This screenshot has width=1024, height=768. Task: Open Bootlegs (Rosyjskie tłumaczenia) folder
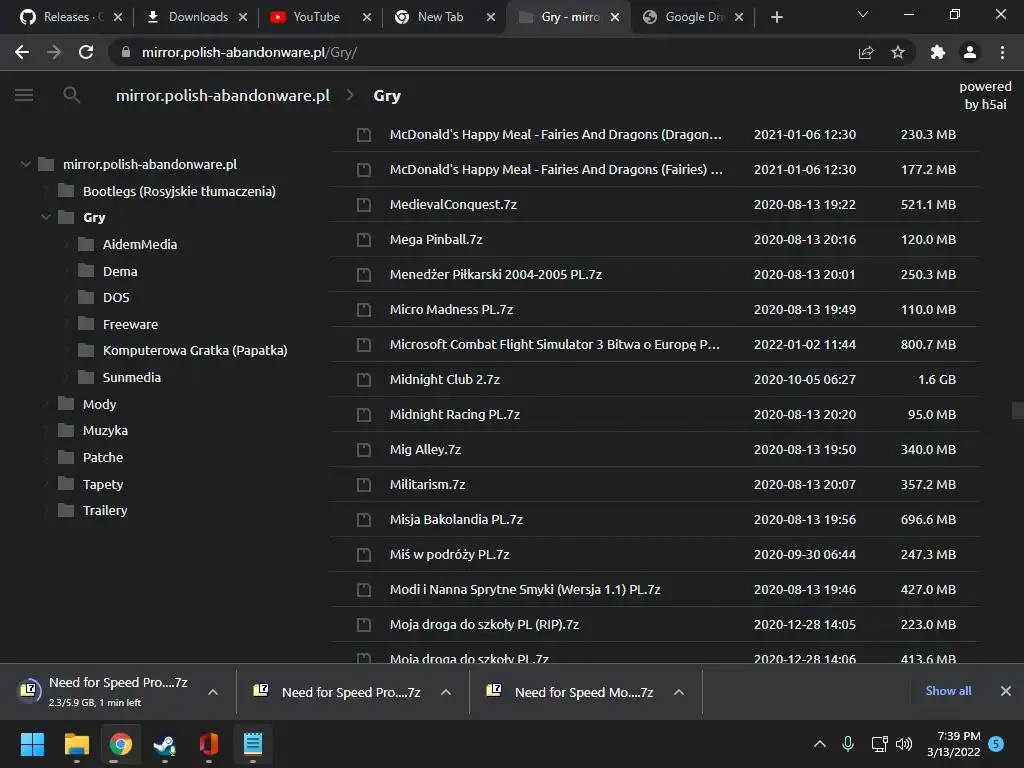(179, 191)
